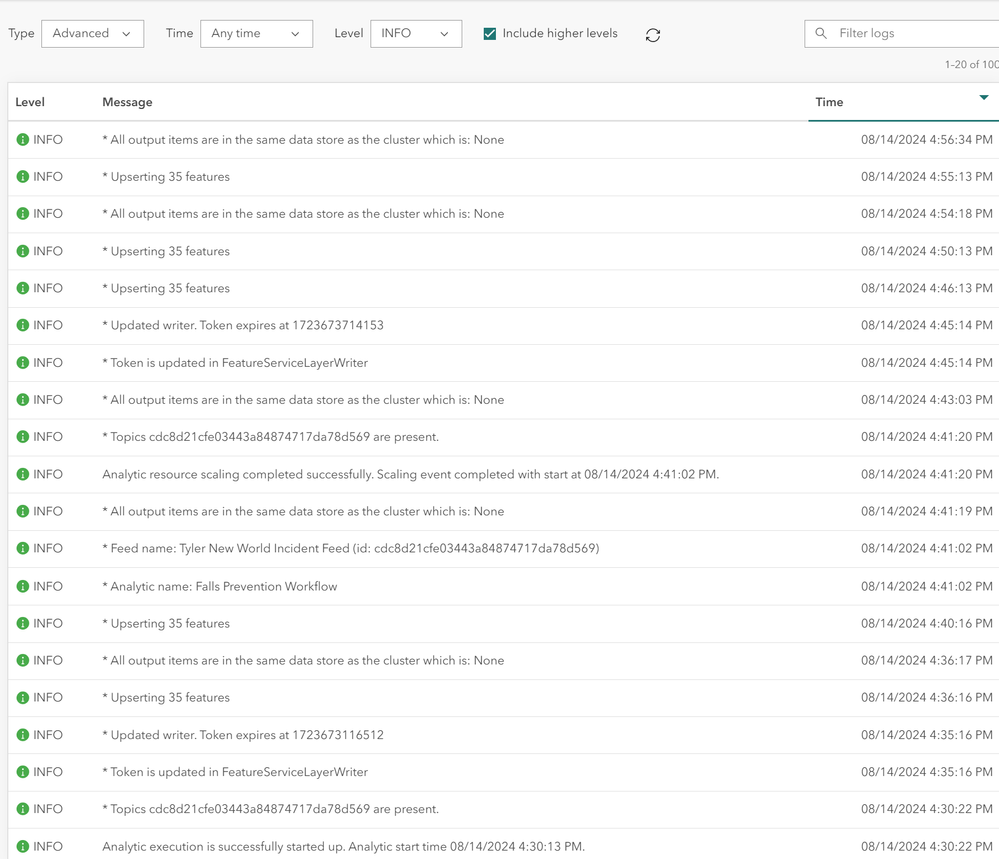Screen dimensions: 999x859
Task: Open the Type dropdown set to Advanced
Action: (92, 34)
